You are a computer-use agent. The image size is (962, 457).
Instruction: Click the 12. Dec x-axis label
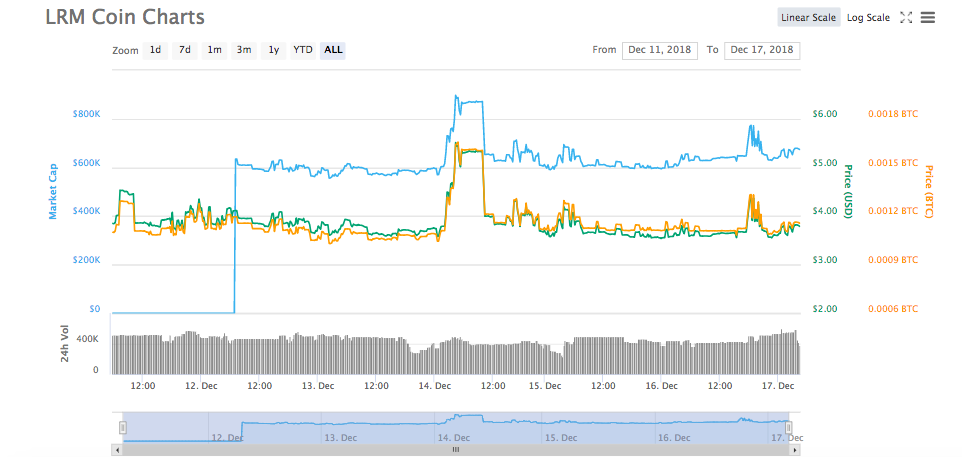201,386
